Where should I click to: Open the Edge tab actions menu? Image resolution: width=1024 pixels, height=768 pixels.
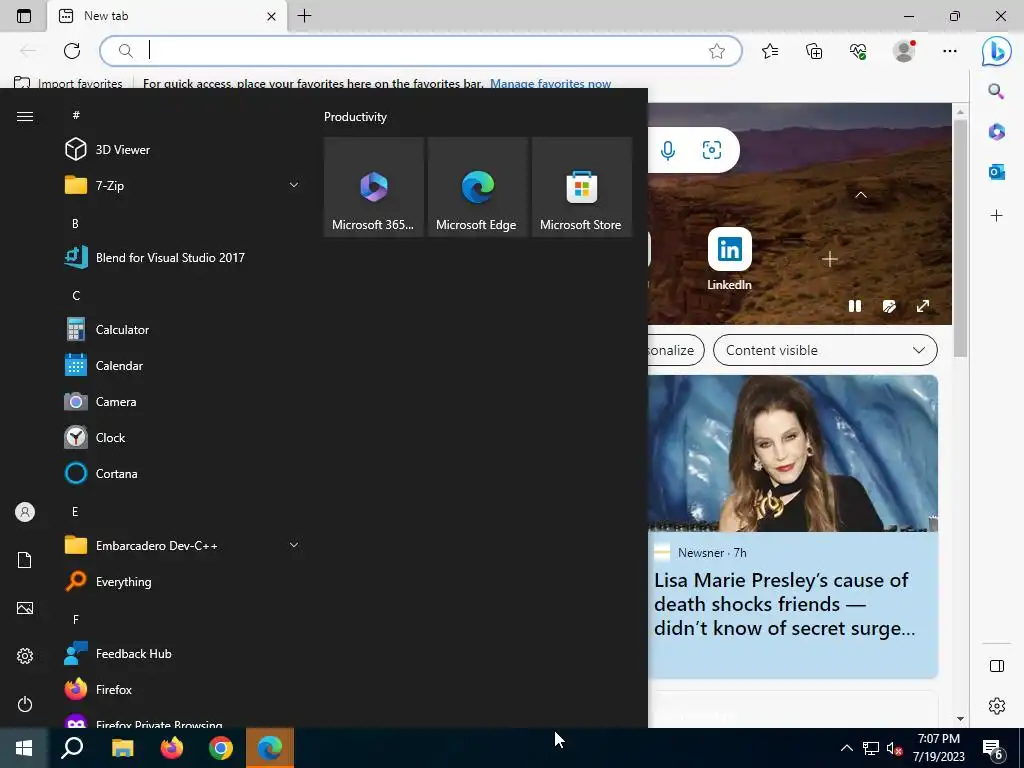coord(24,16)
